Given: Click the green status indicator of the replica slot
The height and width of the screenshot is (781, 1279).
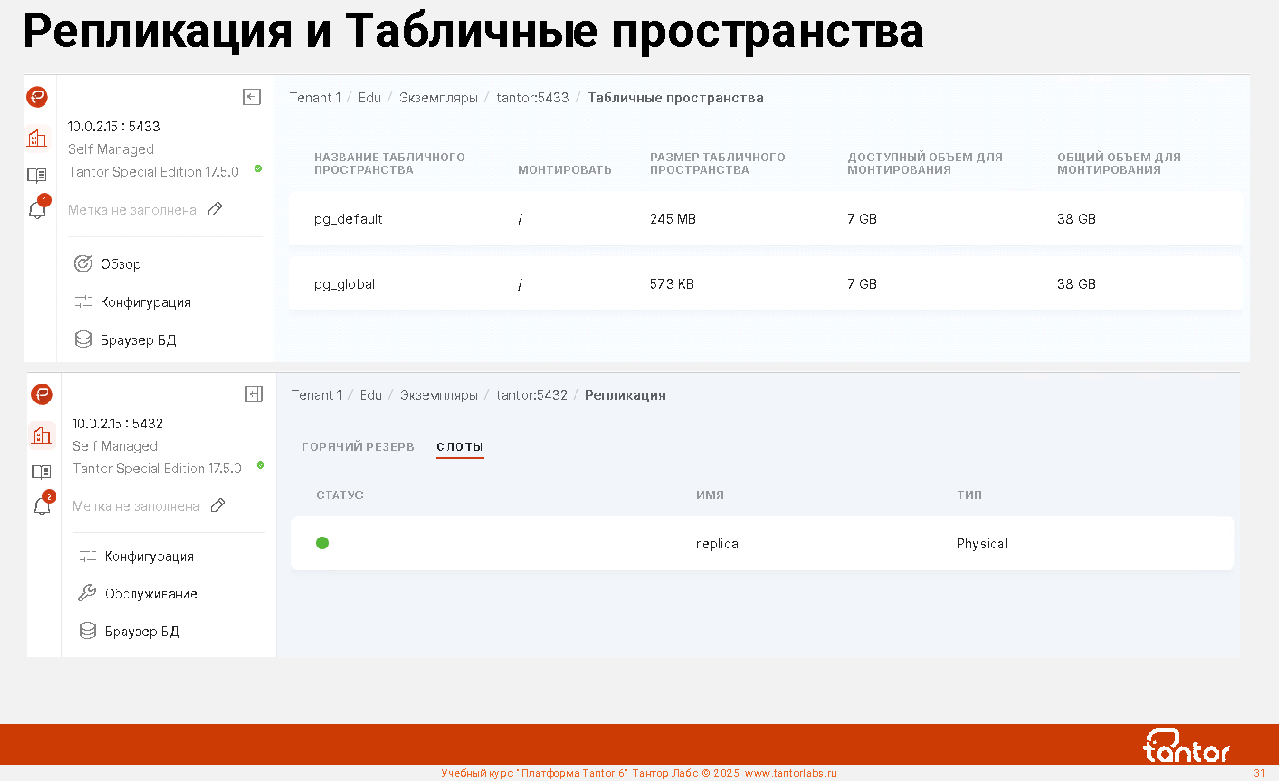Looking at the screenshot, I should tap(323, 543).
